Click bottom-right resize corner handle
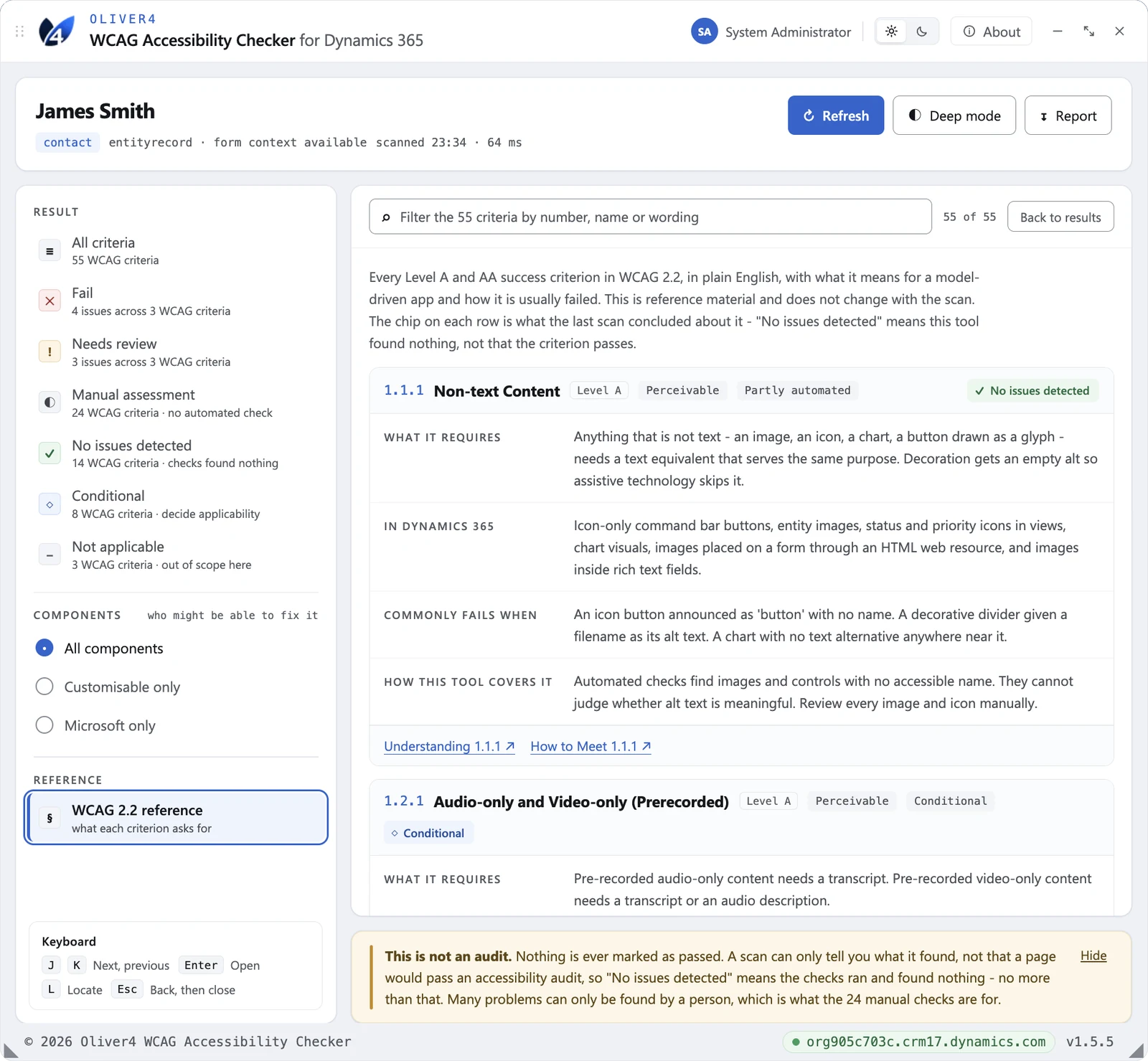The width and height of the screenshot is (1148, 1061). [x=1137, y=1051]
